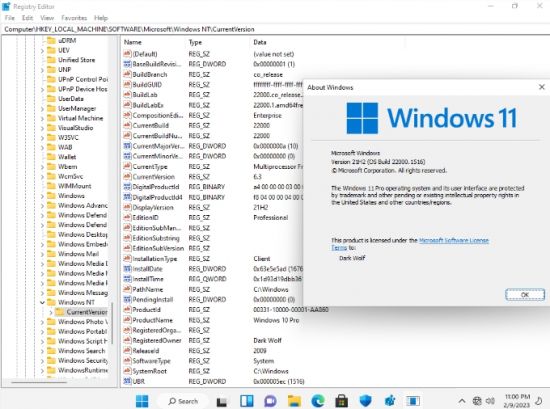Click the UBR DWORD icon

[x=127, y=381]
